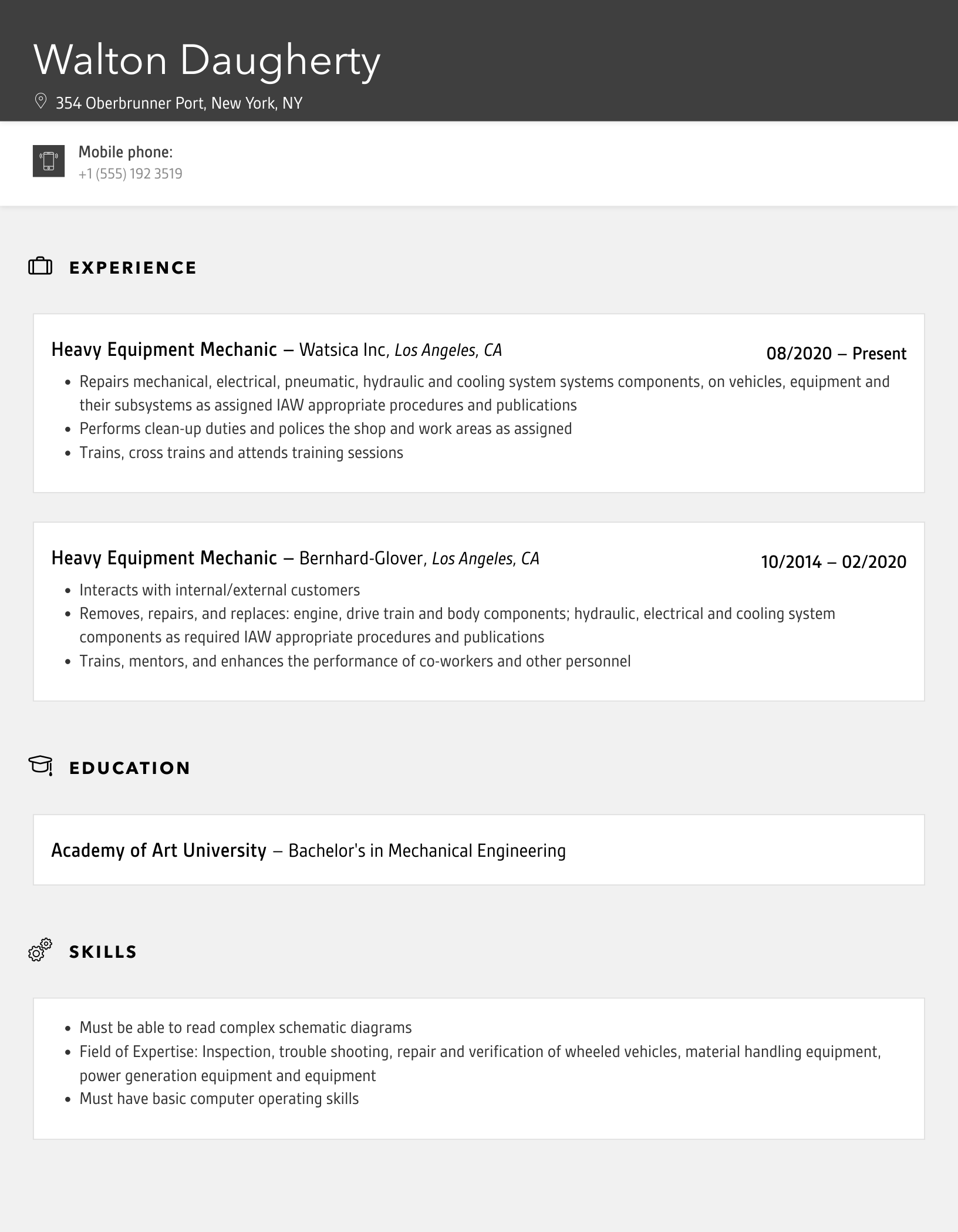958x1232 pixels.
Task: Click the Mobile phone label
Action: [126, 152]
